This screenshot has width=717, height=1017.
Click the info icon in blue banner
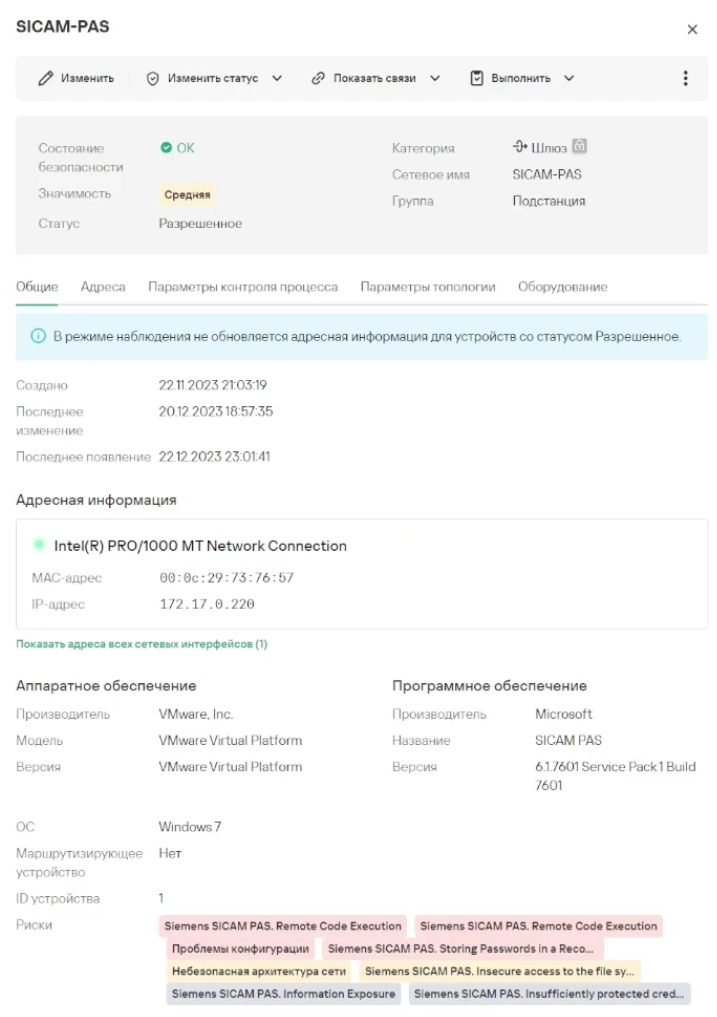(38, 336)
